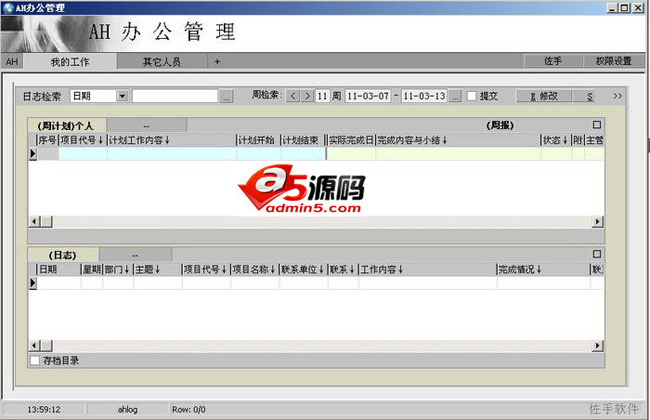Open 权限设置 settings
Image resolution: width=650 pixels, height=420 pixels.
click(614, 61)
